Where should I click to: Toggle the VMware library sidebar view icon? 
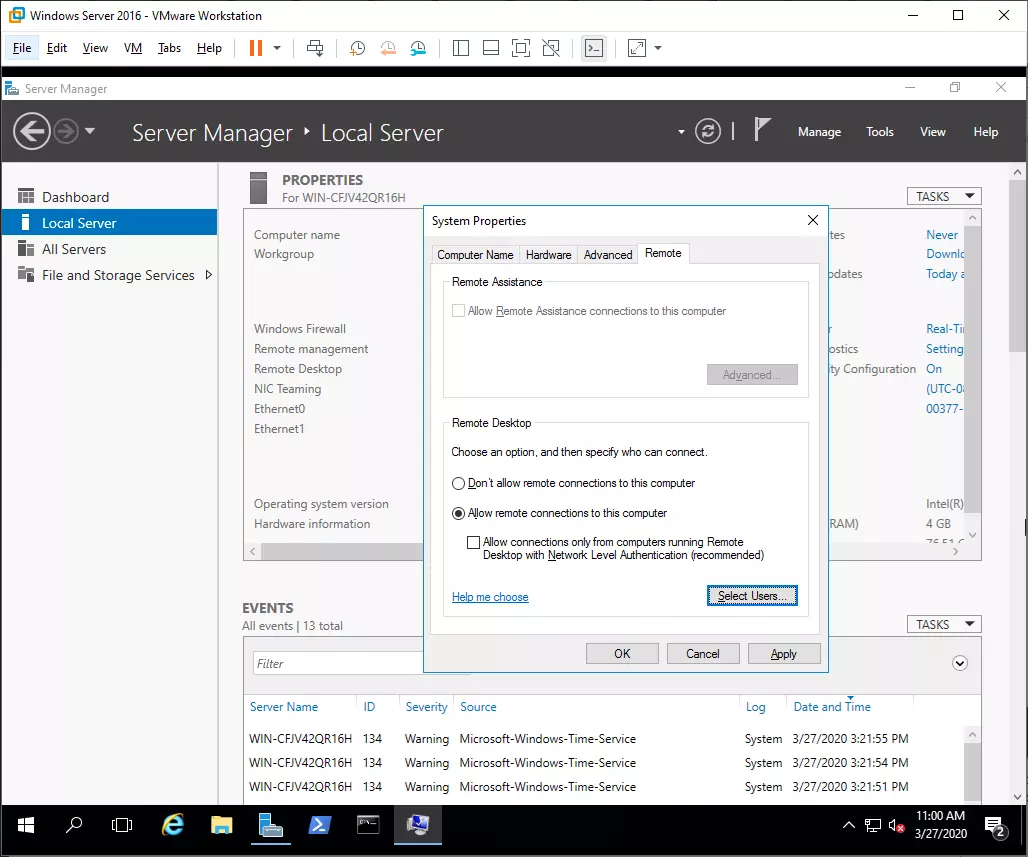(x=461, y=48)
